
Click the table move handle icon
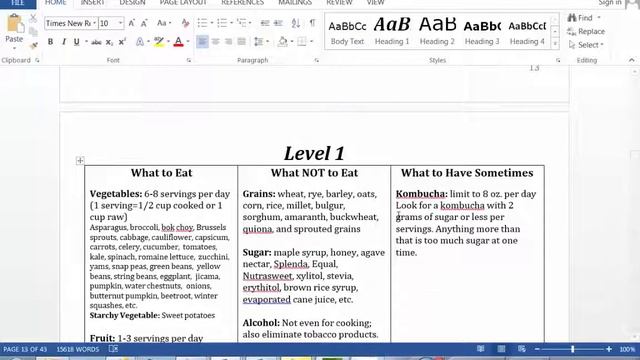(x=80, y=161)
